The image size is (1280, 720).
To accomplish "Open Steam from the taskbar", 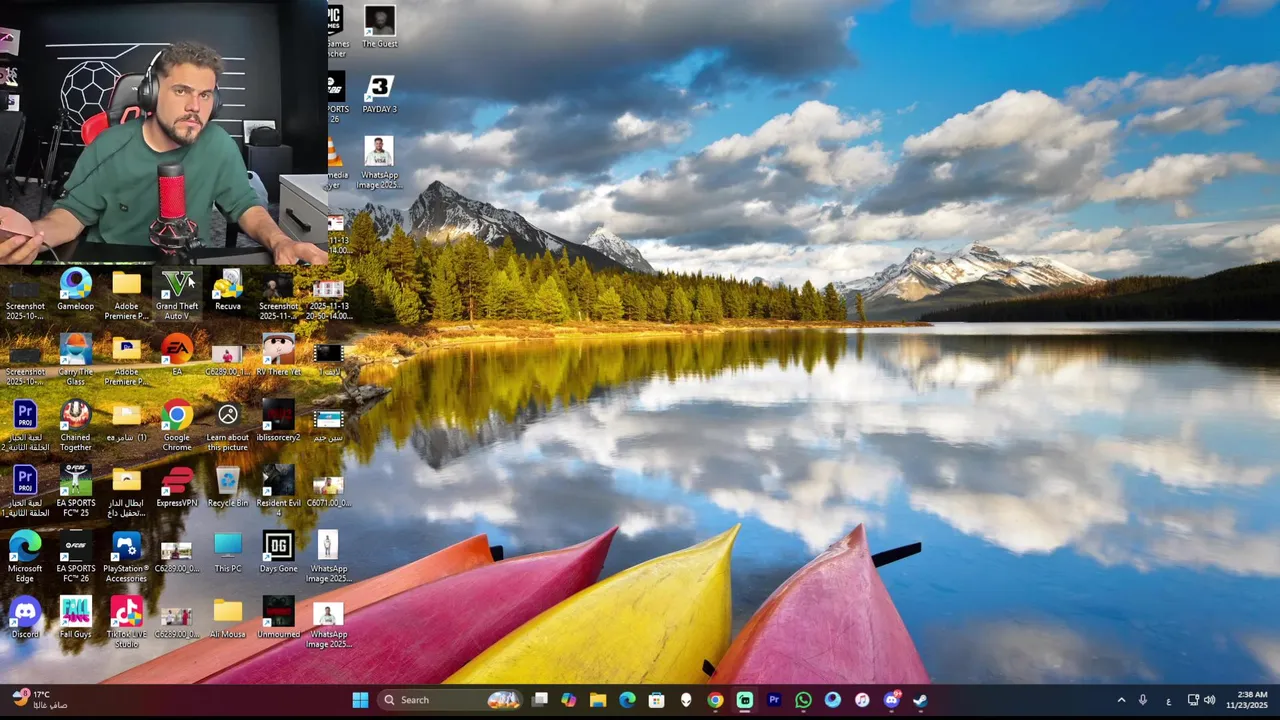I will (920, 700).
